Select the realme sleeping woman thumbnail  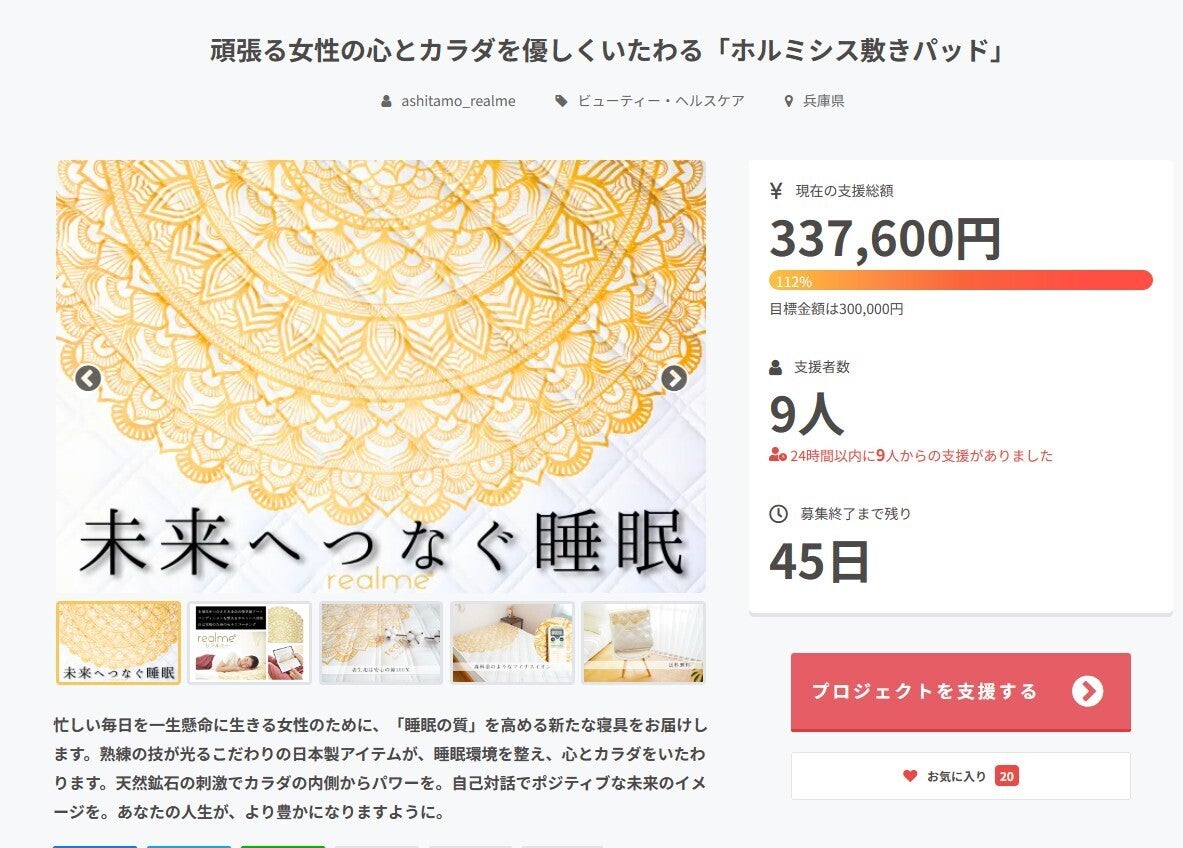250,643
